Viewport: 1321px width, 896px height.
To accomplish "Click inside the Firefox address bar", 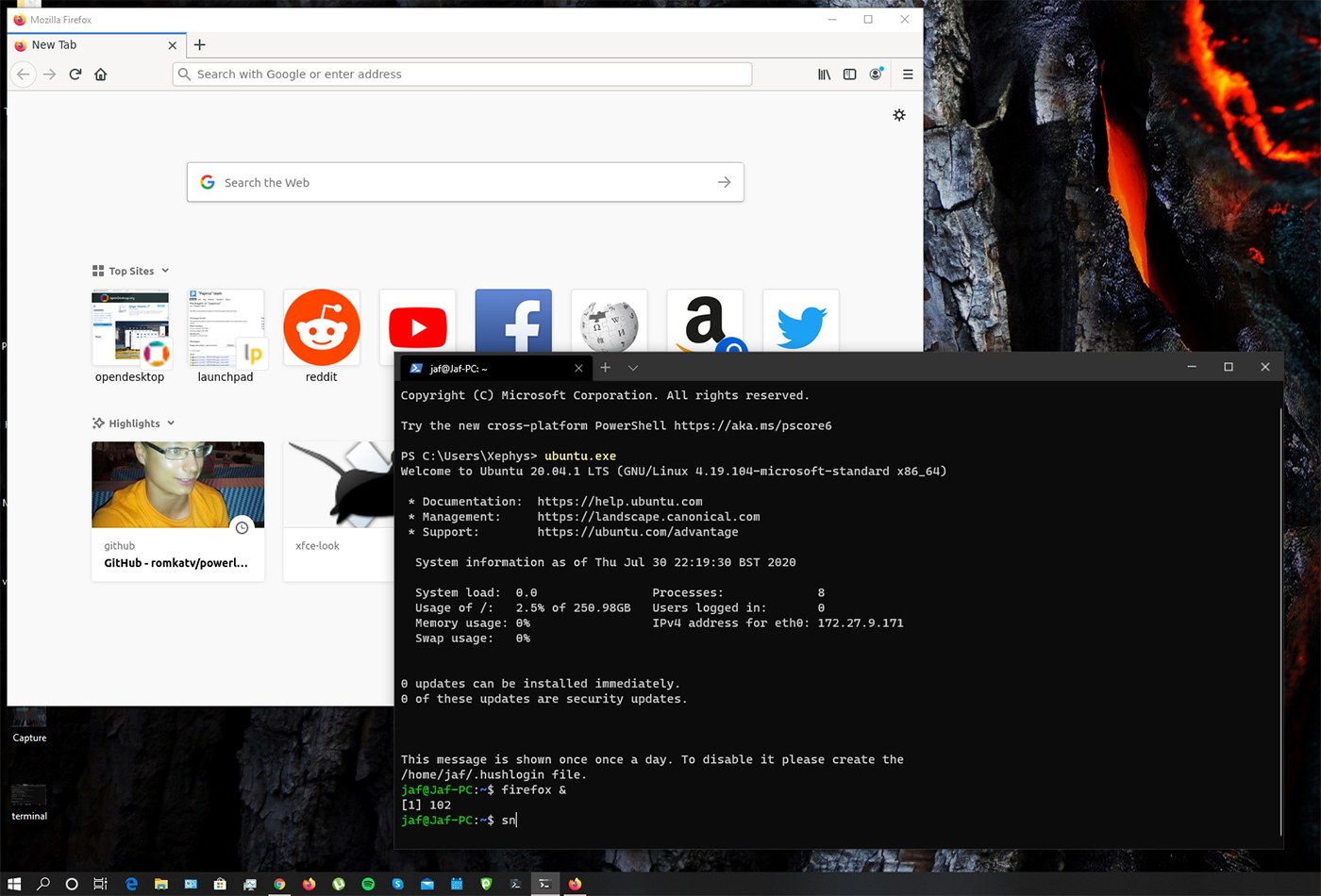I will point(462,74).
